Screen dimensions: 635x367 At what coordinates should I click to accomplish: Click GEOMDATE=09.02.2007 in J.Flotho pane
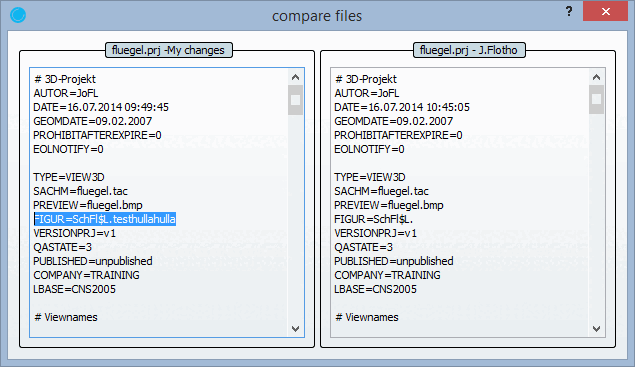[x=394, y=121]
